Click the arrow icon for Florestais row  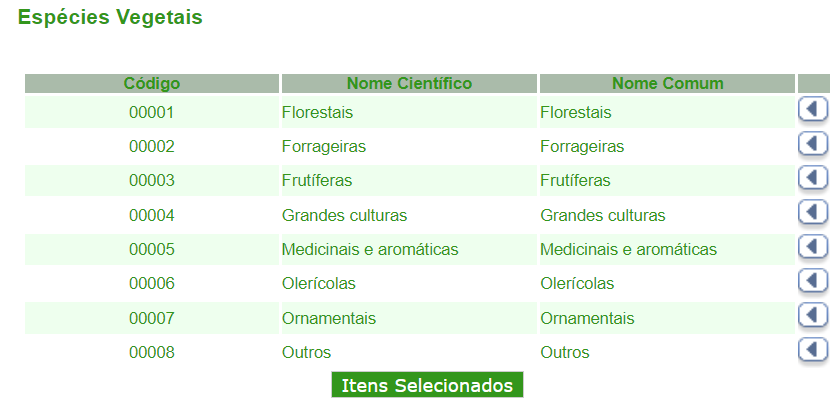click(x=813, y=109)
